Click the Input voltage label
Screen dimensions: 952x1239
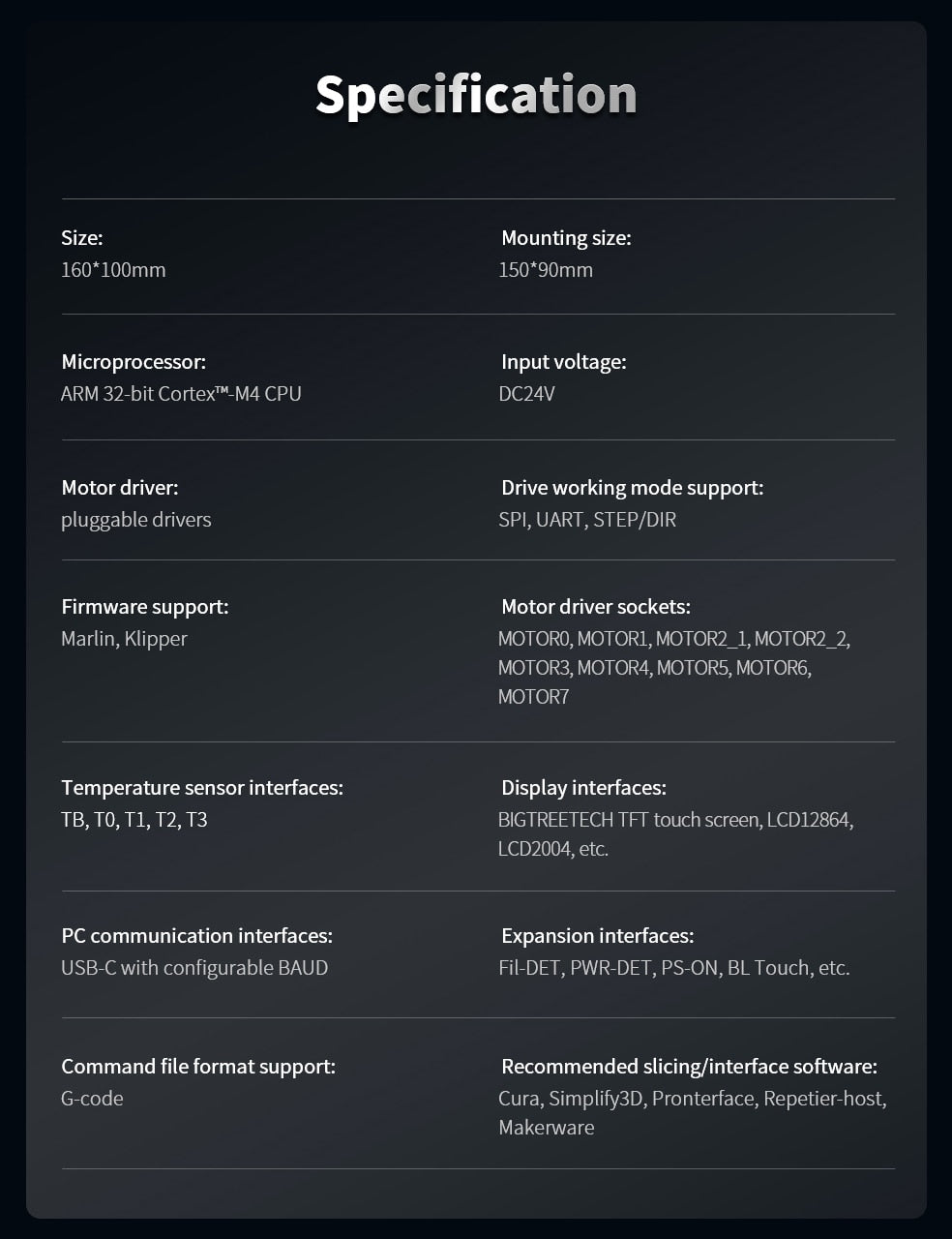point(563,362)
